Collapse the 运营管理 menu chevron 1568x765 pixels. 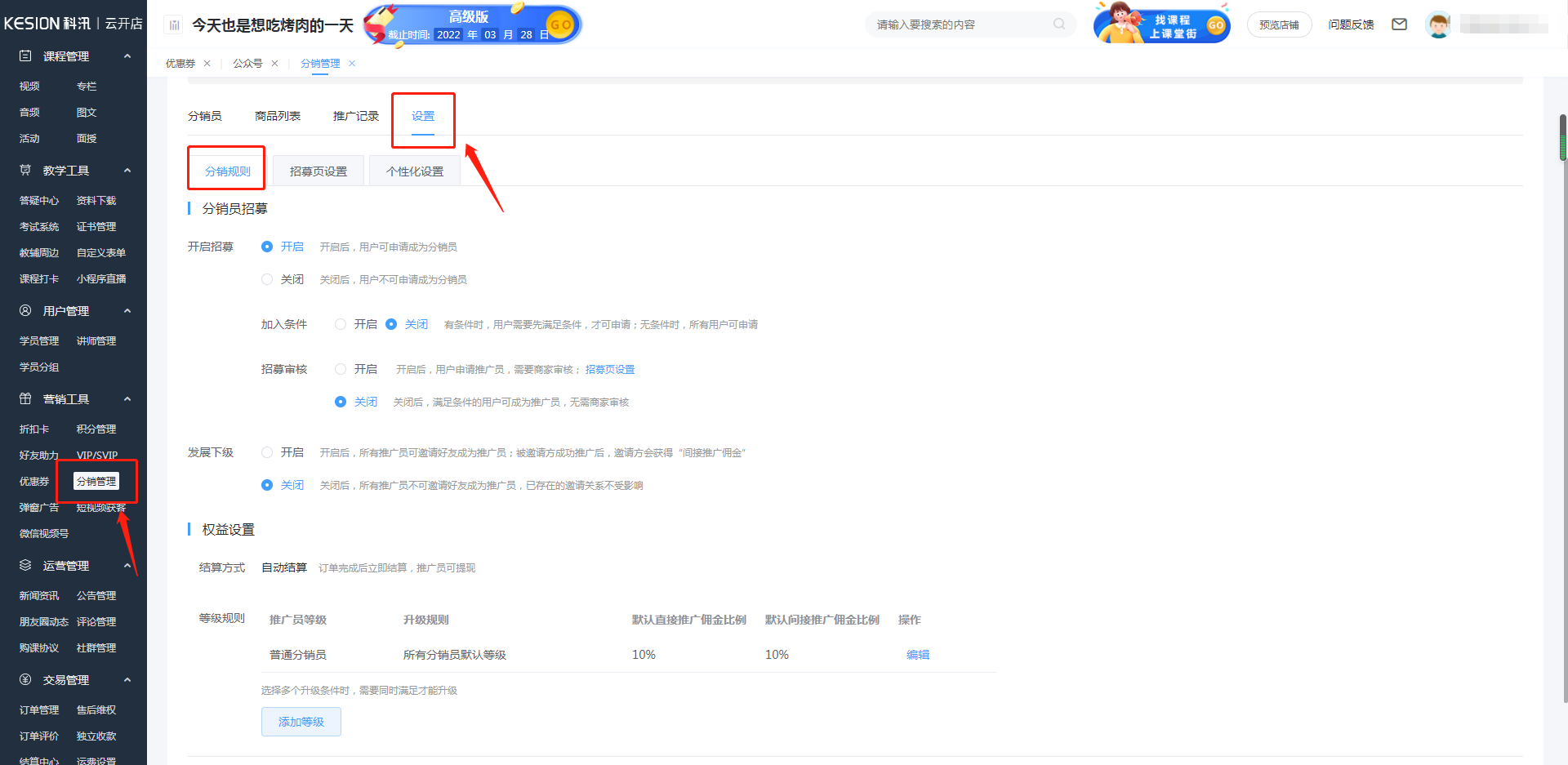pyautogui.click(x=127, y=566)
